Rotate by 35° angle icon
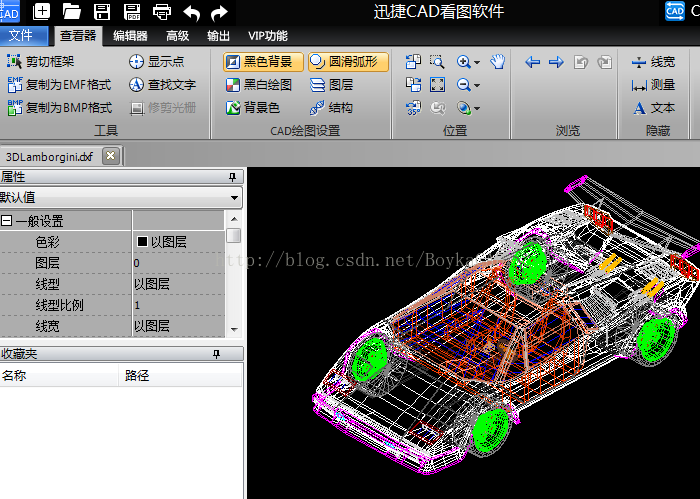This screenshot has width=700, height=499. [x=413, y=108]
